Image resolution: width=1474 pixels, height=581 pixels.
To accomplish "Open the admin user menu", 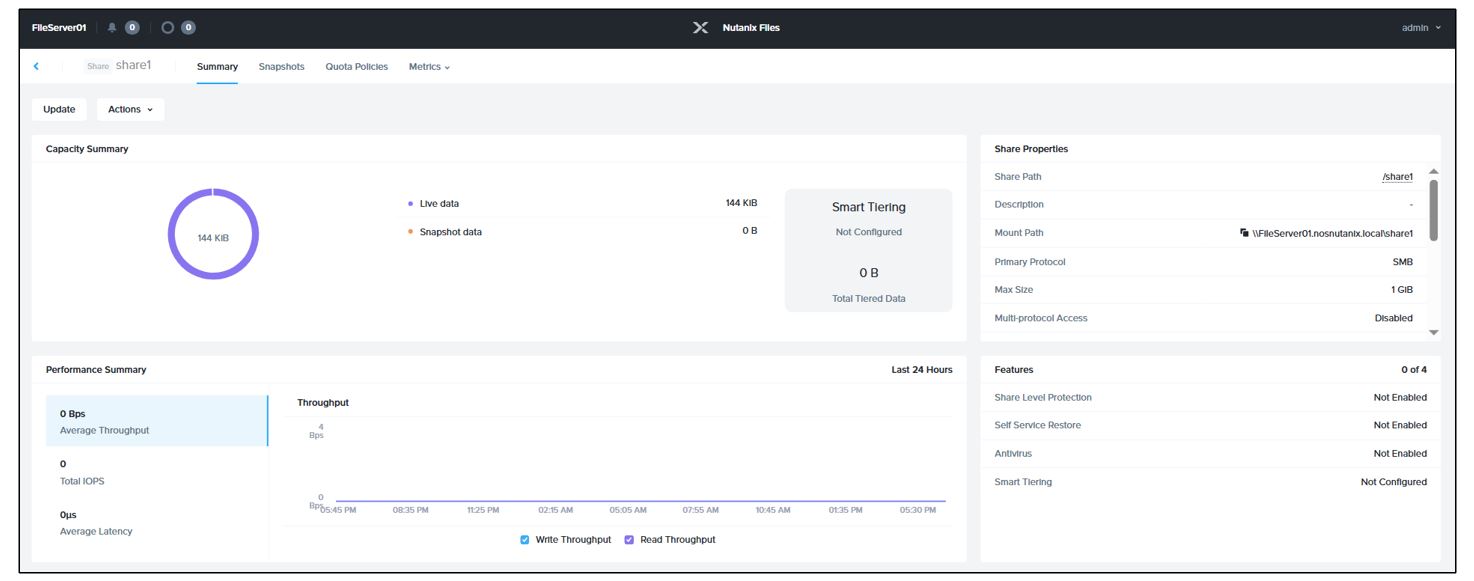I will 1421,28.
